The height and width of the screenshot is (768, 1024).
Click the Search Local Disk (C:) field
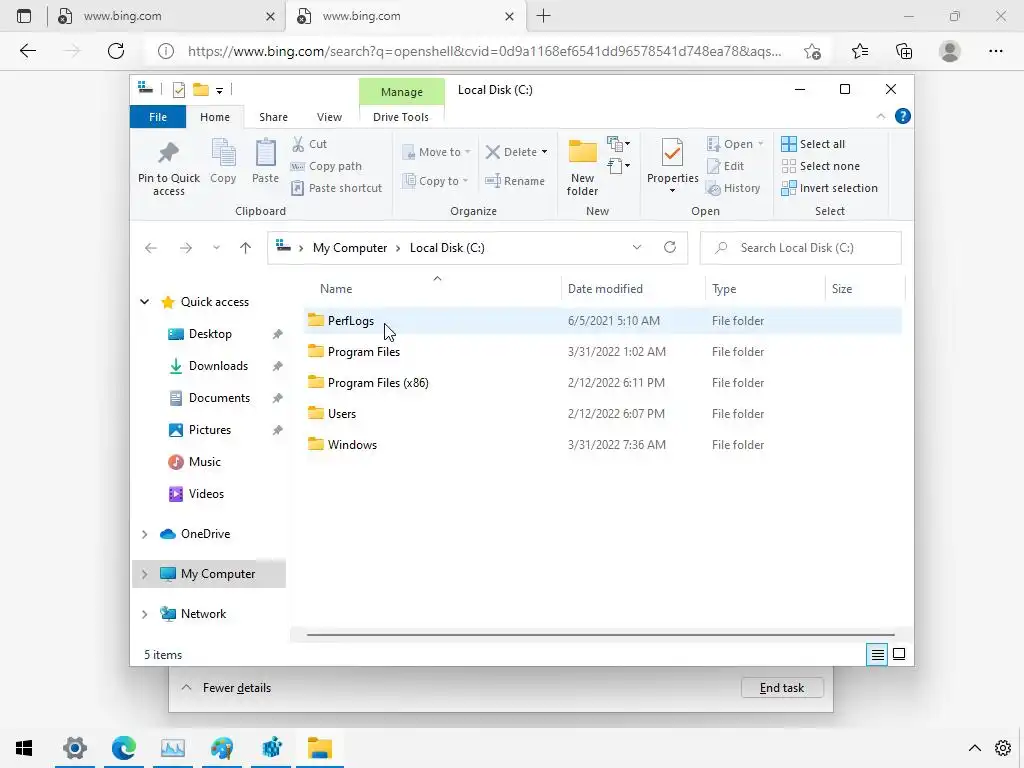(x=801, y=248)
